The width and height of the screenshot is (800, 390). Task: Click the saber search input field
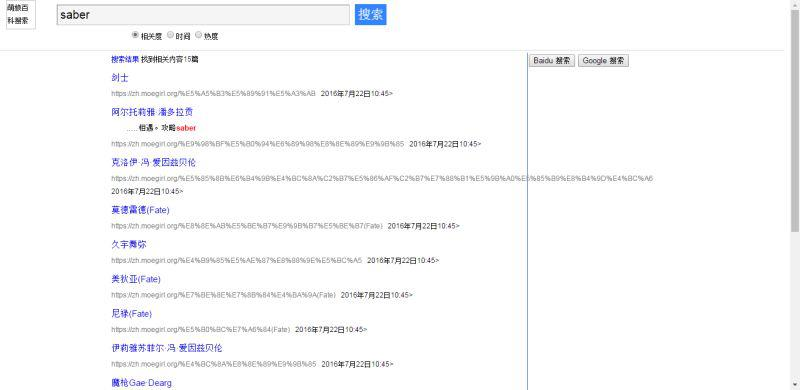[x=203, y=15]
